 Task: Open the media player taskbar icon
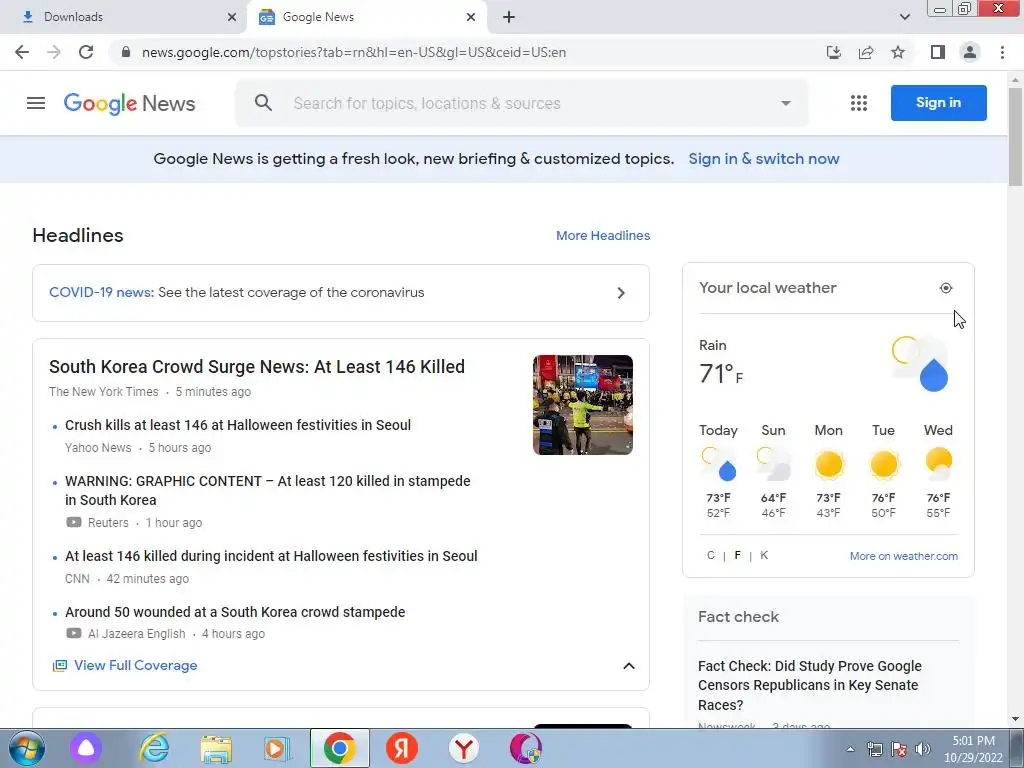click(277, 748)
